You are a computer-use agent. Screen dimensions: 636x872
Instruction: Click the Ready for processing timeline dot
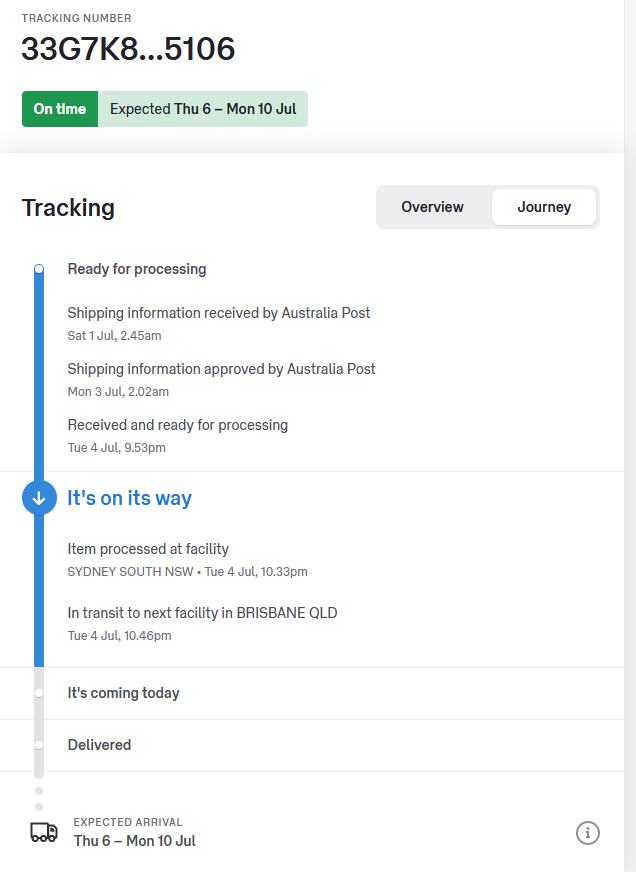[x=39, y=269]
